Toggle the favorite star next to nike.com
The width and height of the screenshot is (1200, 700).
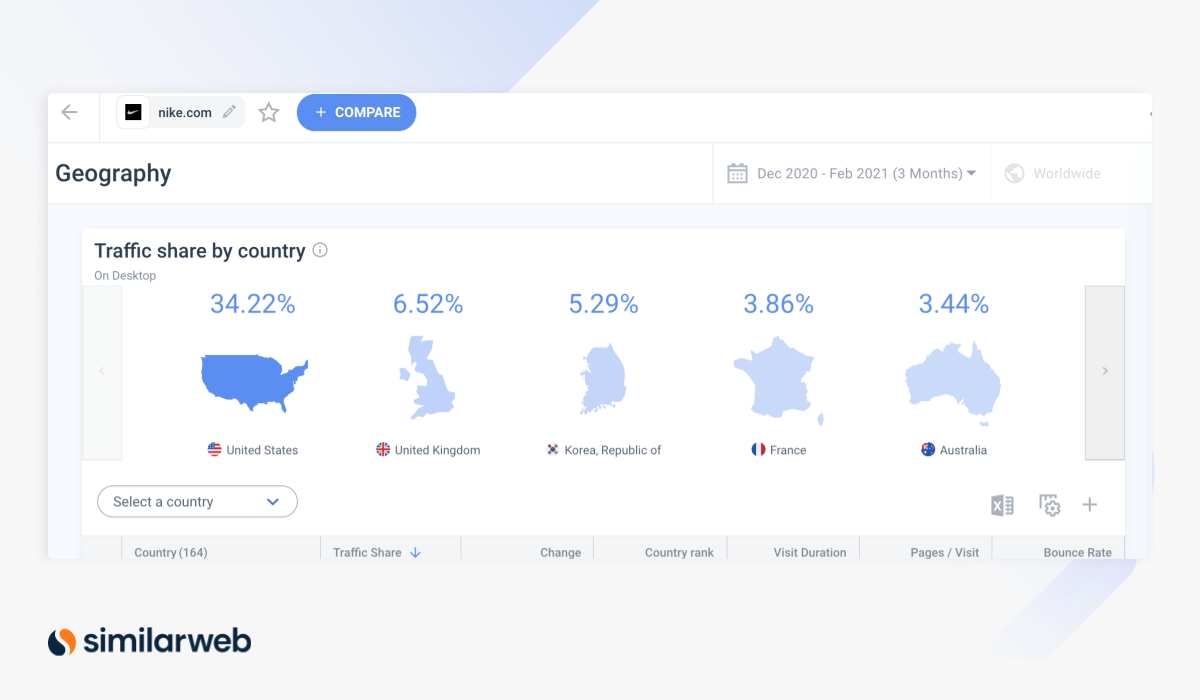click(268, 112)
